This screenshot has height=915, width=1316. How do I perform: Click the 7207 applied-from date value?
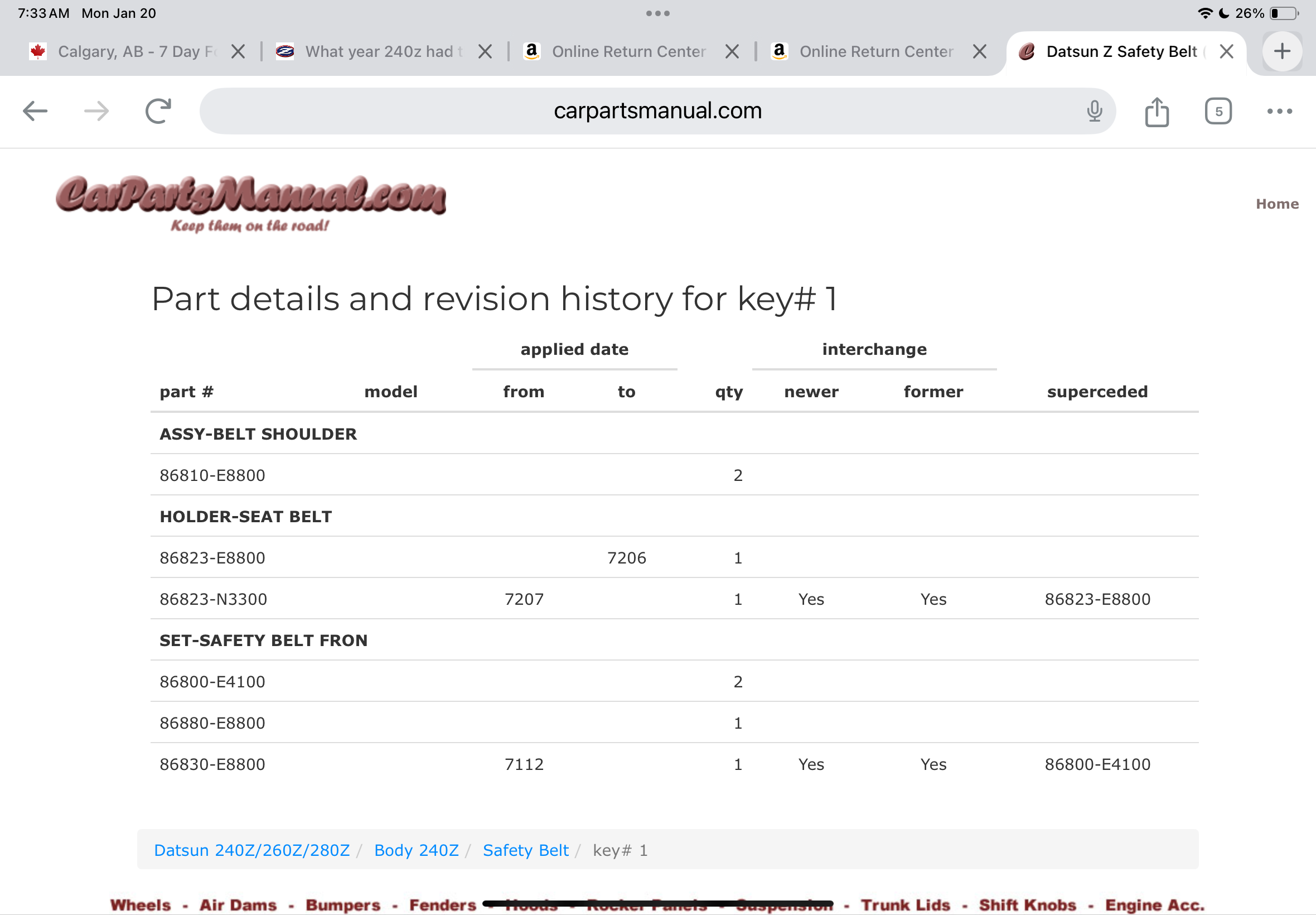click(x=524, y=599)
